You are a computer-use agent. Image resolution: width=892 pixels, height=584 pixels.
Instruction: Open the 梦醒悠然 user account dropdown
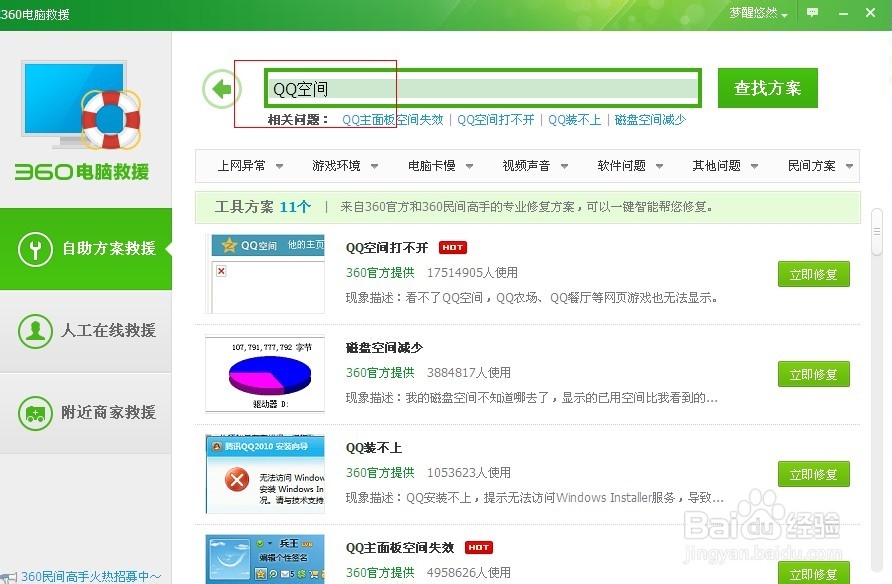[x=758, y=13]
